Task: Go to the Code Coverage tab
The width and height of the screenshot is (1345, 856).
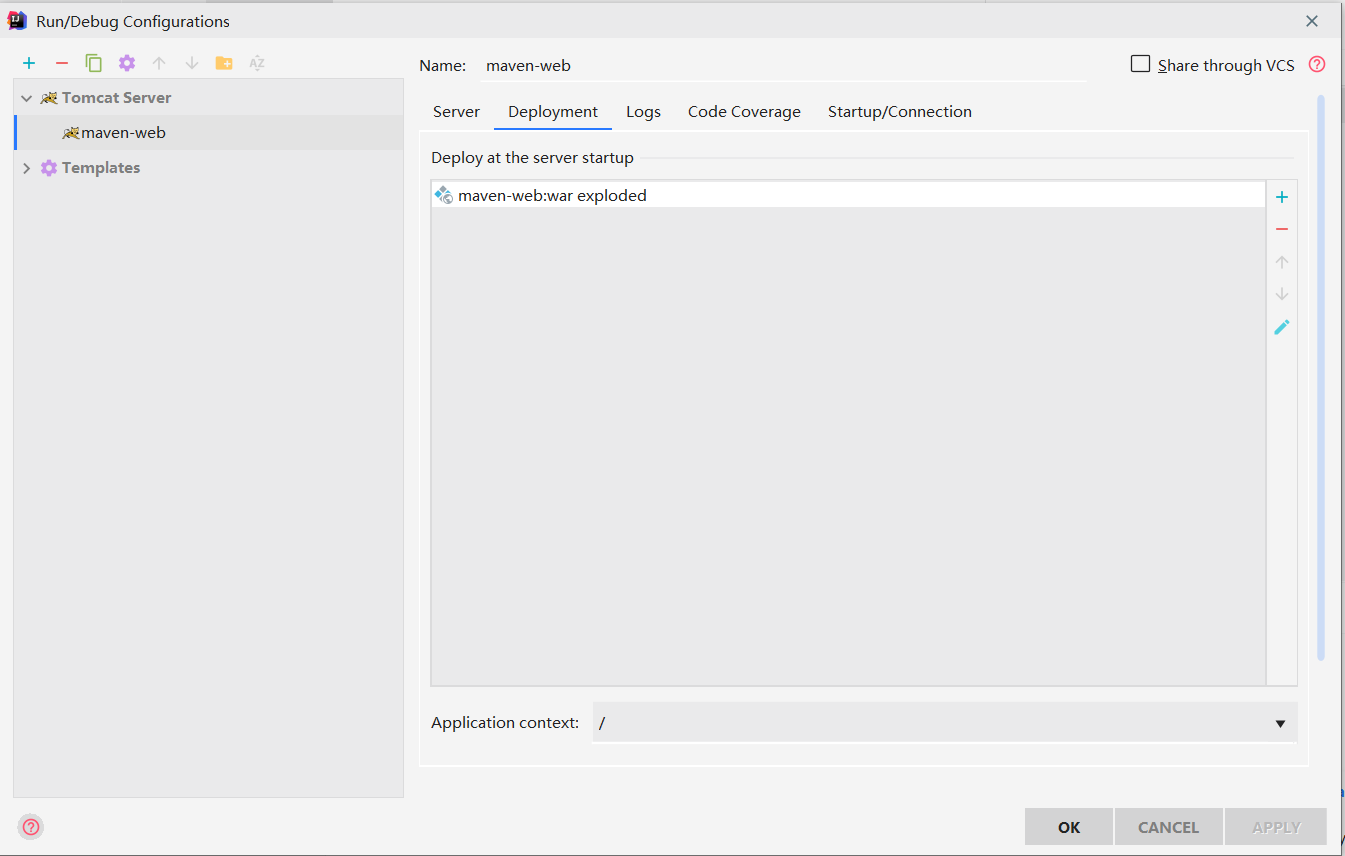Action: tap(744, 112)
